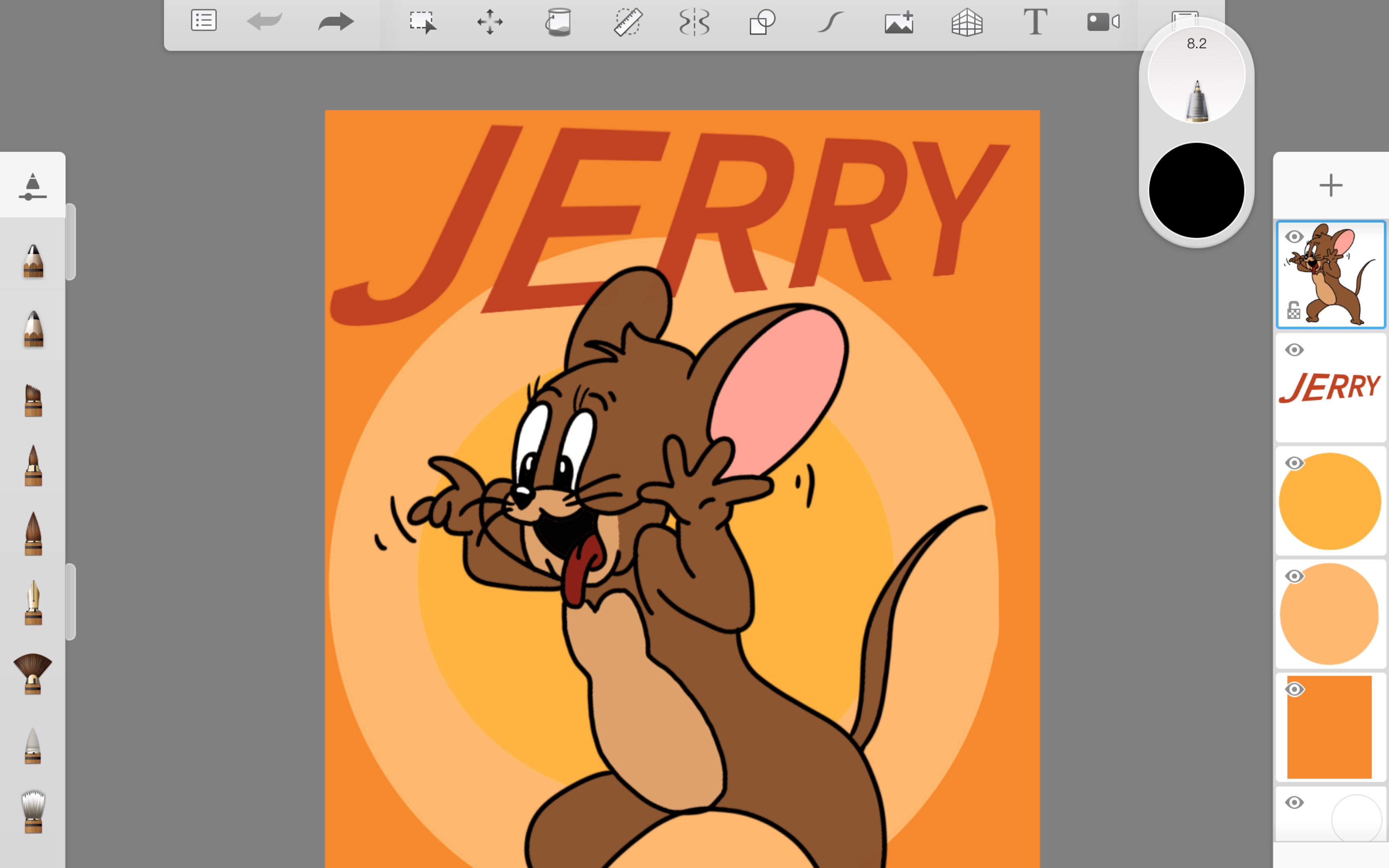Add a new layer with plus button

click(x=1330, y=185)
